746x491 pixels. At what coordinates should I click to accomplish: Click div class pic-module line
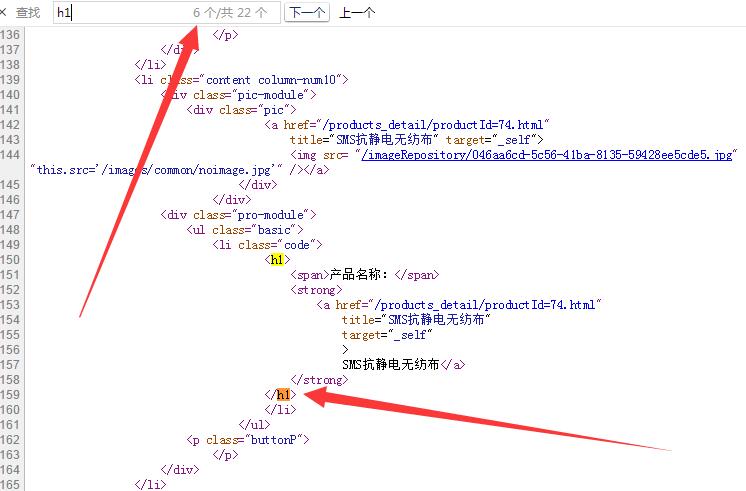tap(238, 95)
